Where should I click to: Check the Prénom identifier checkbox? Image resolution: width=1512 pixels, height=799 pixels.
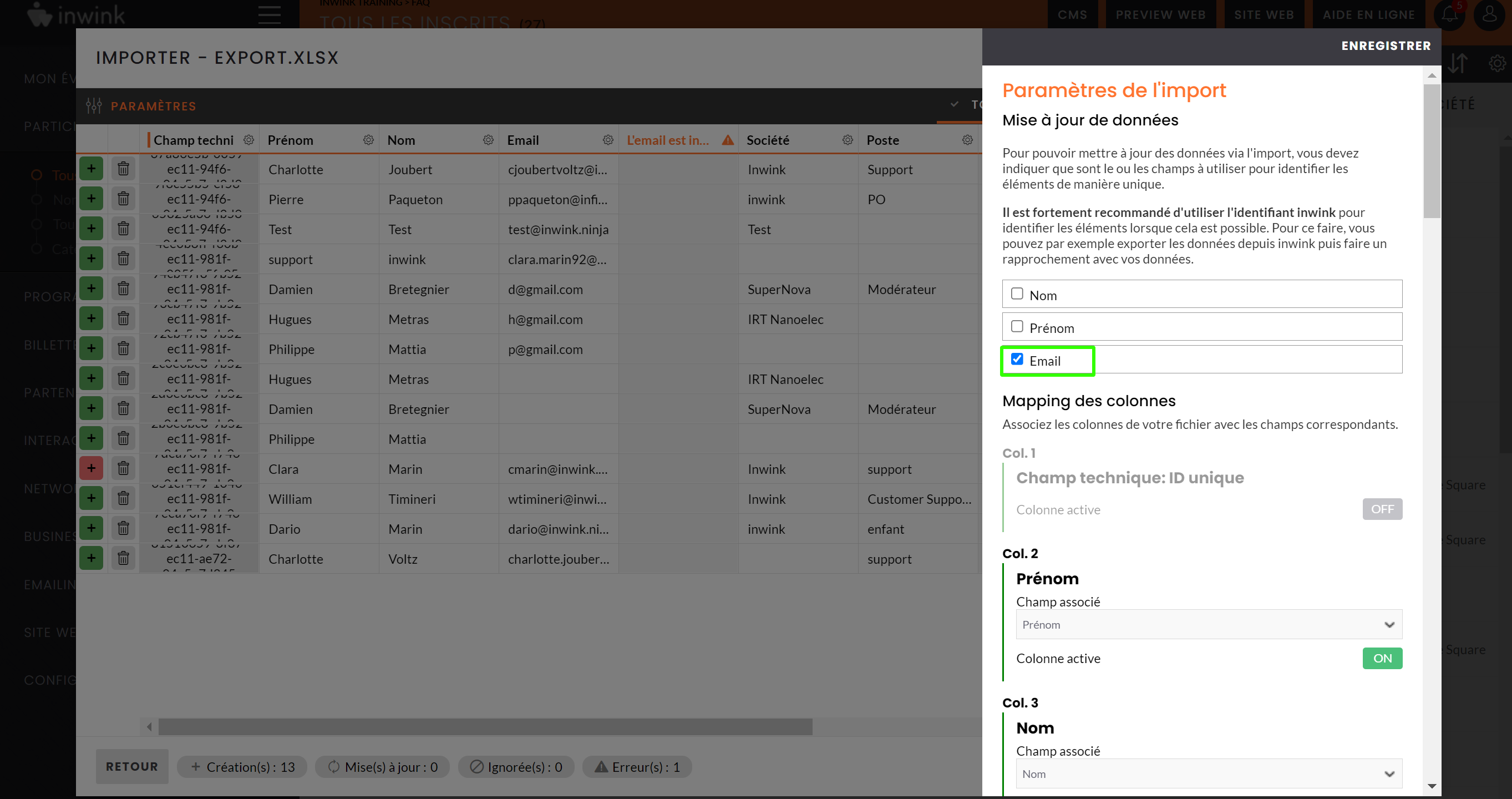(1017, 326)
